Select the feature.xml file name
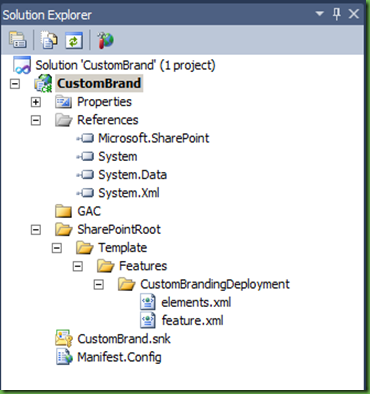Image resolution: width=370 pixels, height=394 pixels. 192,321
